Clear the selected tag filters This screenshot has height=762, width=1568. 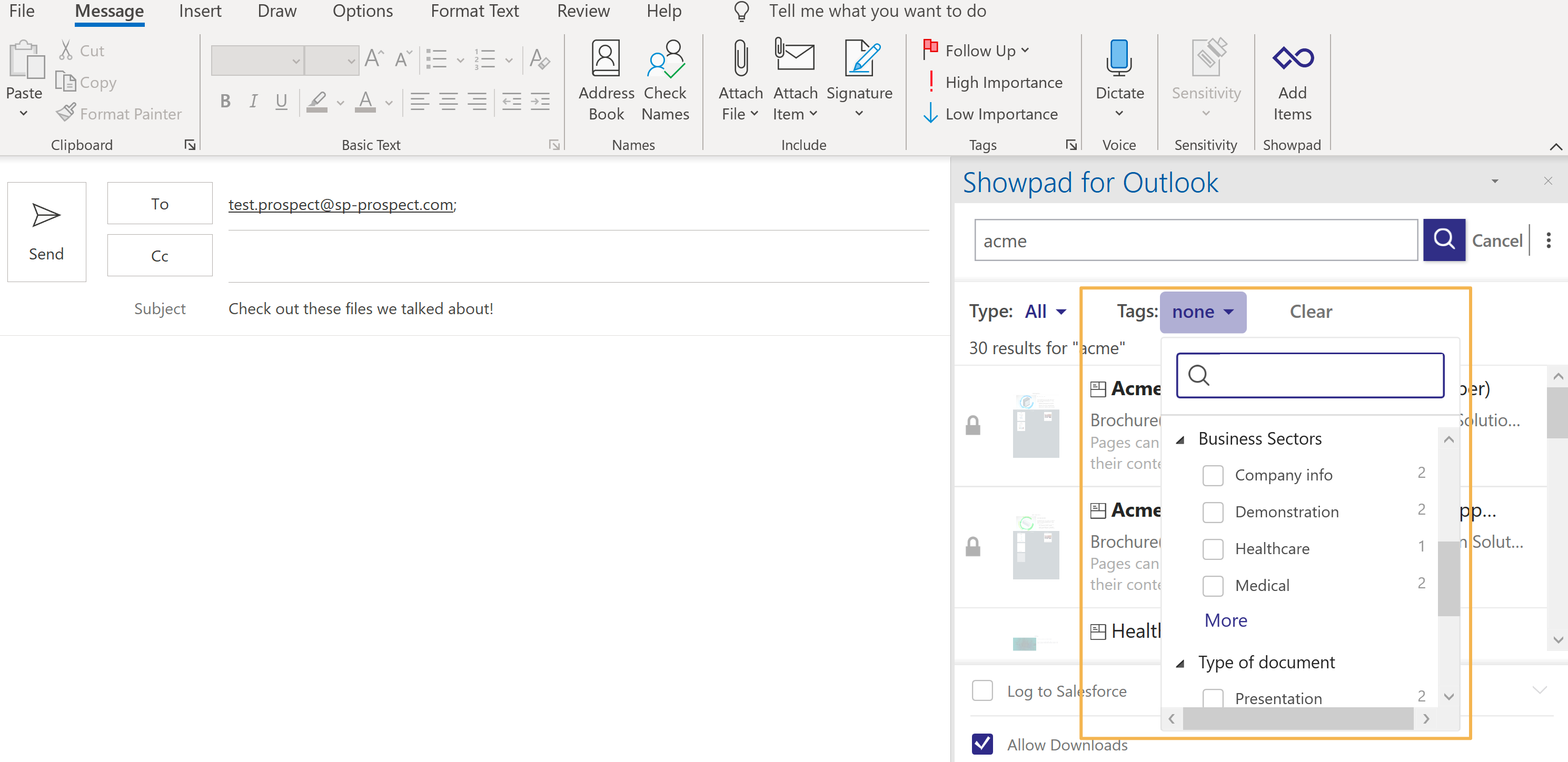1311,312
